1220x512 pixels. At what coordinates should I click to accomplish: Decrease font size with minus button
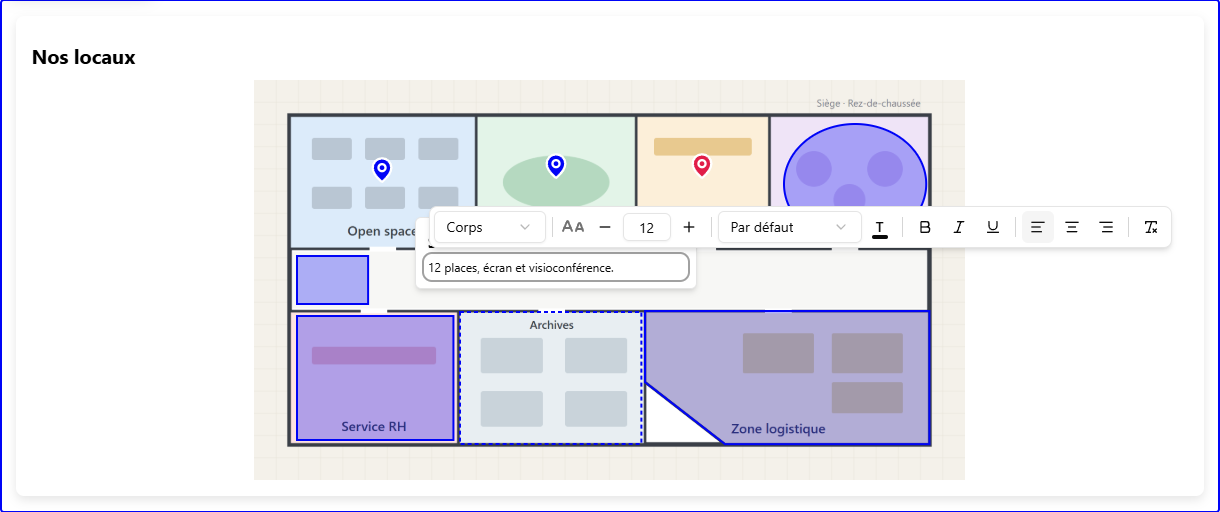605,227
